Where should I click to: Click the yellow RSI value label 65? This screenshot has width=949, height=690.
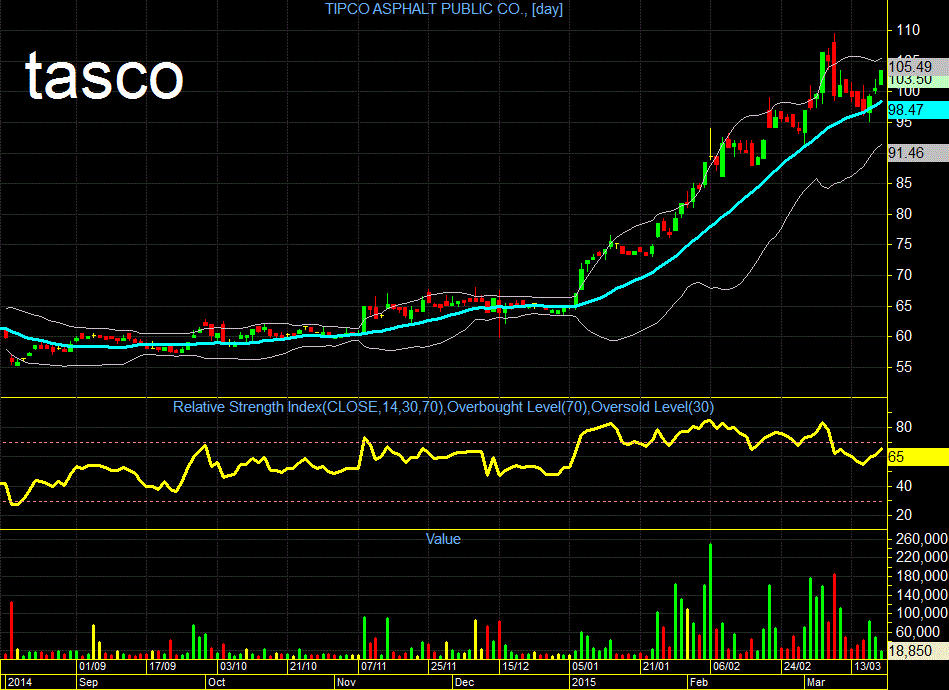(x=918, y=457)
